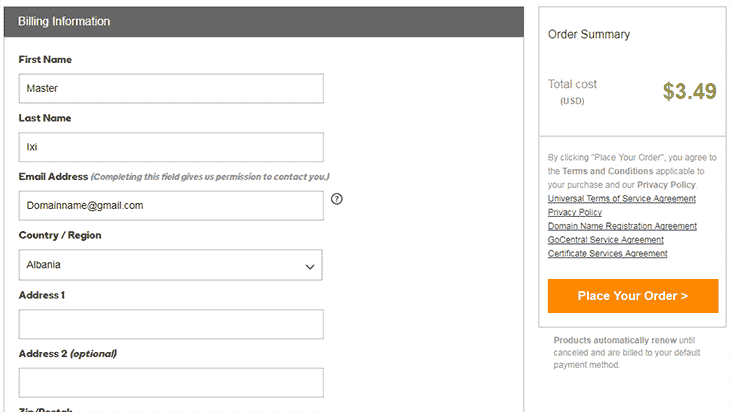Click the Address 2 (optional) label
This screenshot has height=412, width=730.
(x=68, y=354)
